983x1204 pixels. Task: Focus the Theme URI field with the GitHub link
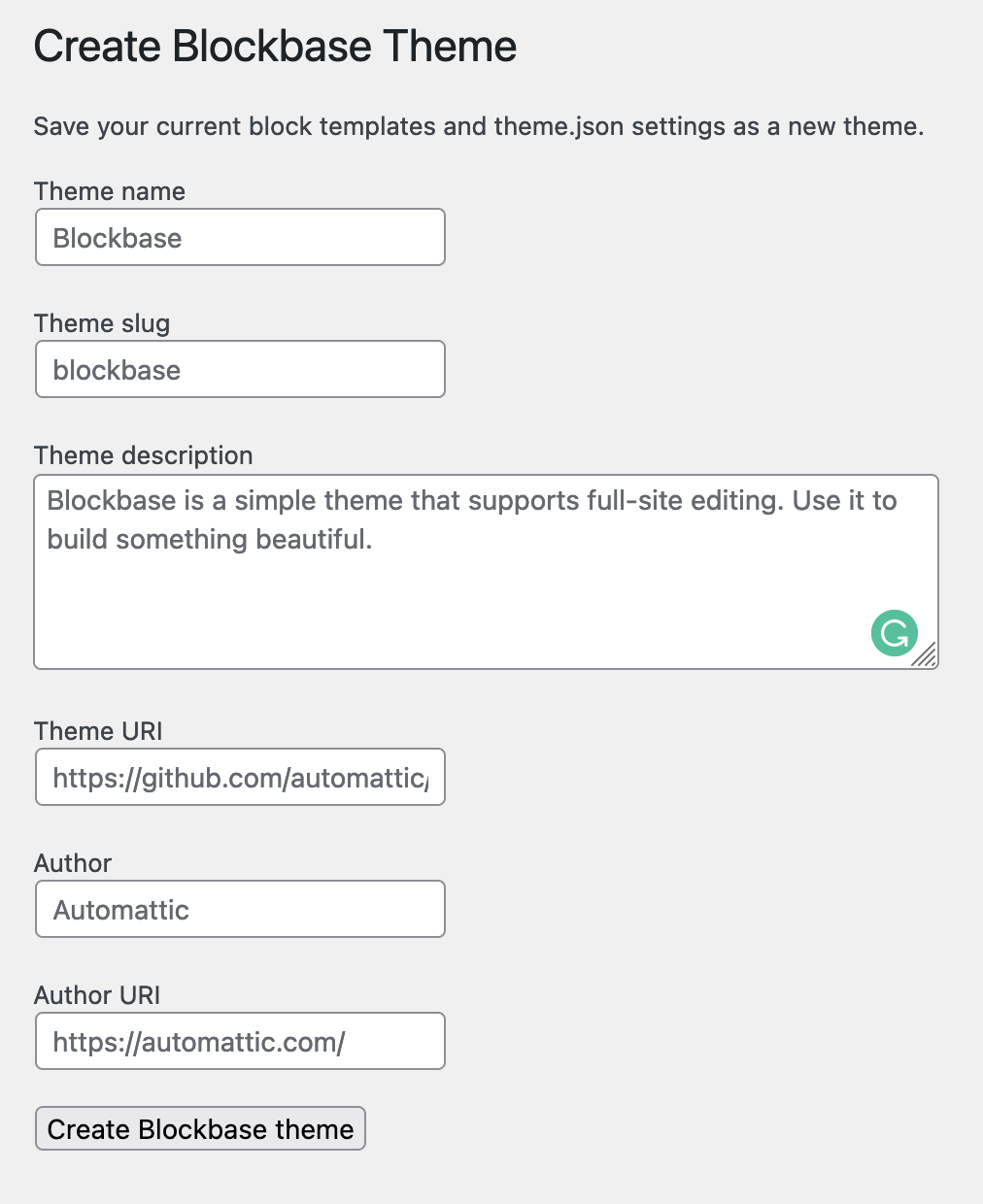click(239, 777)
